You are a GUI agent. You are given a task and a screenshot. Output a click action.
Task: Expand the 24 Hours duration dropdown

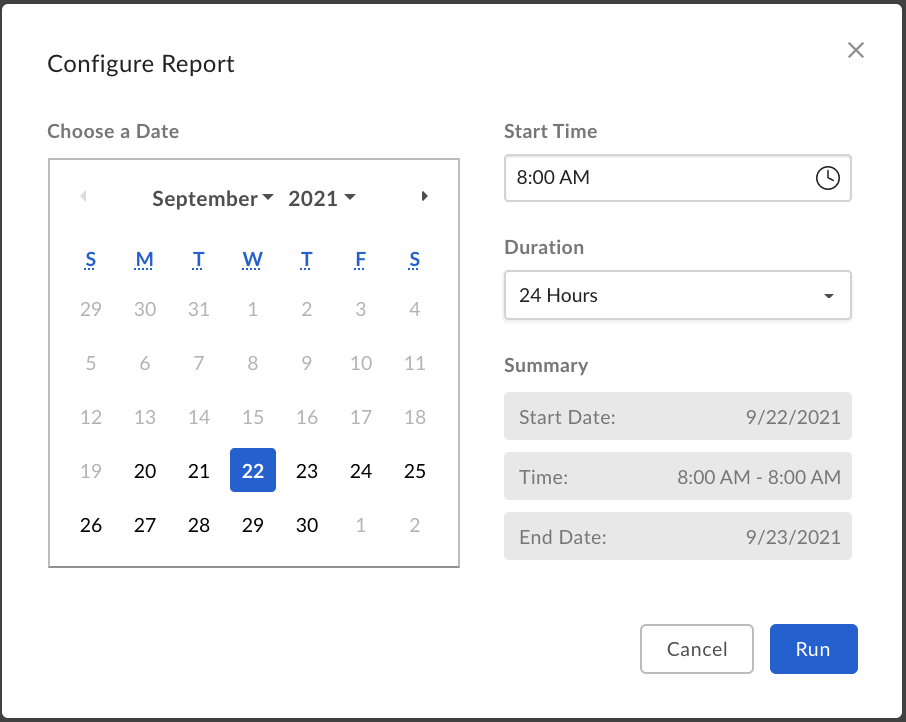(677, 295)
